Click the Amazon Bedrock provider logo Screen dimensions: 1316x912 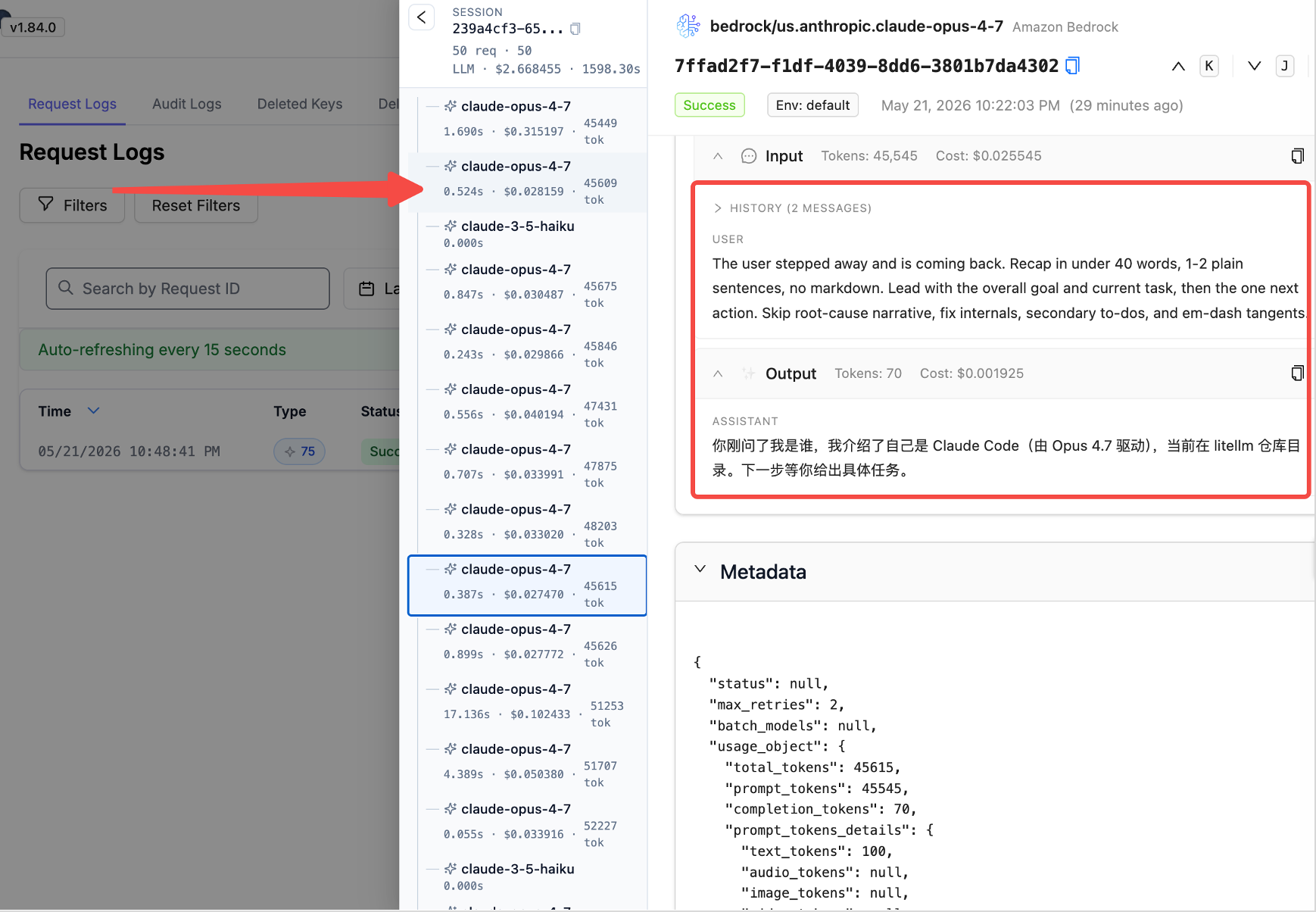click(x=688, y=27)
